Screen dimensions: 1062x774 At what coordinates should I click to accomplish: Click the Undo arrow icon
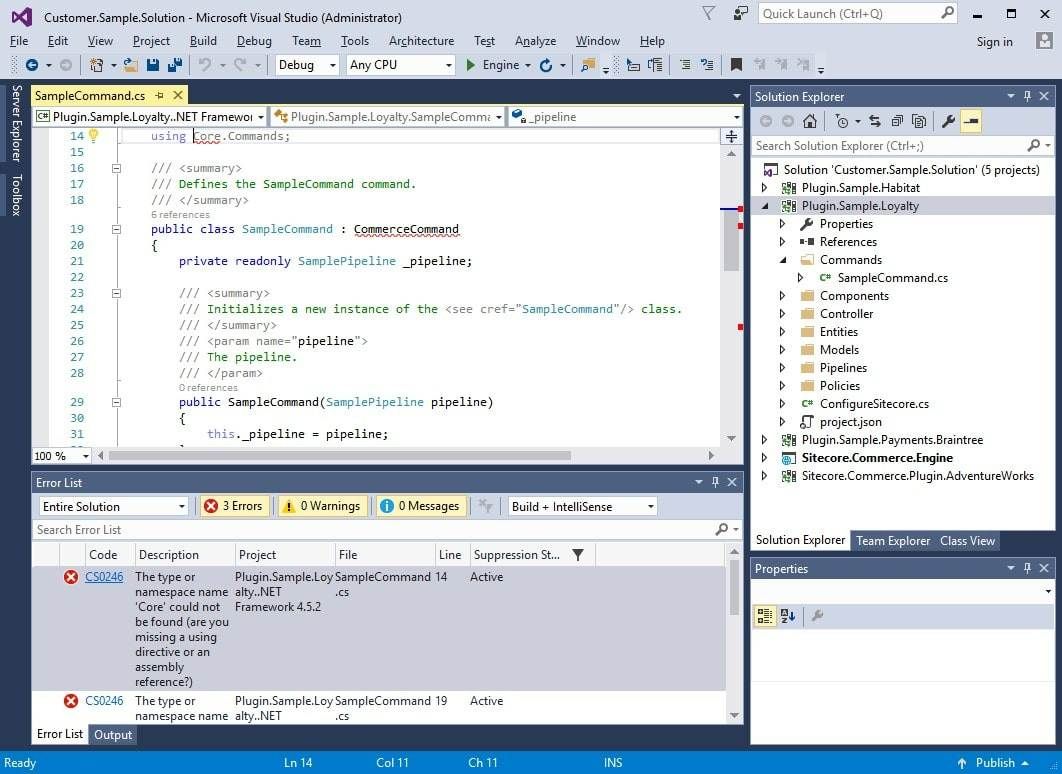(205, 65)
